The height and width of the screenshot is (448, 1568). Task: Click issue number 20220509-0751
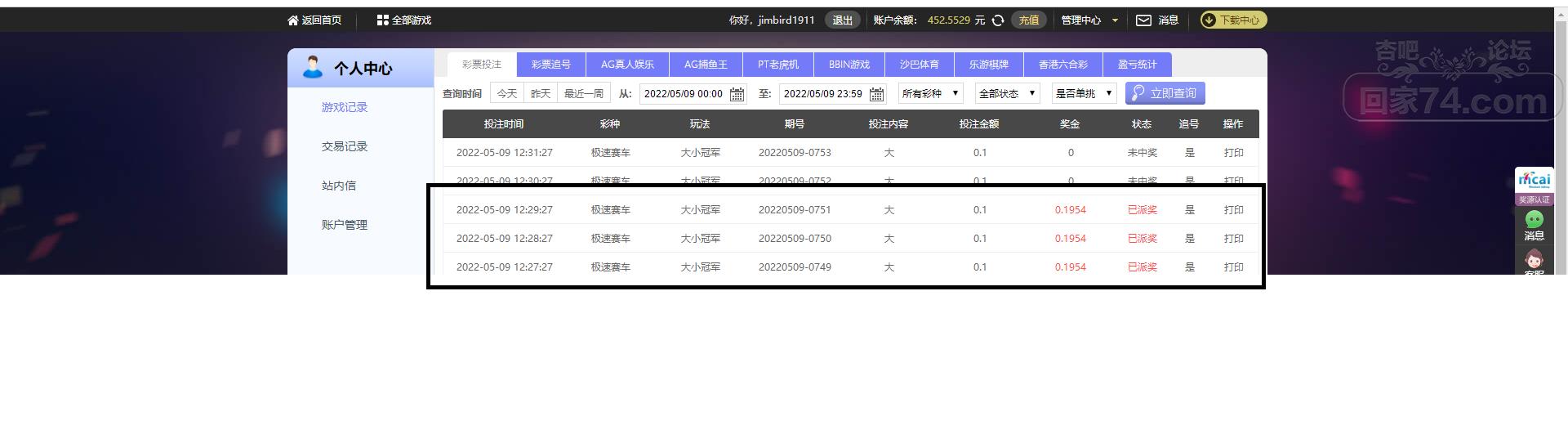pos(795,210)
